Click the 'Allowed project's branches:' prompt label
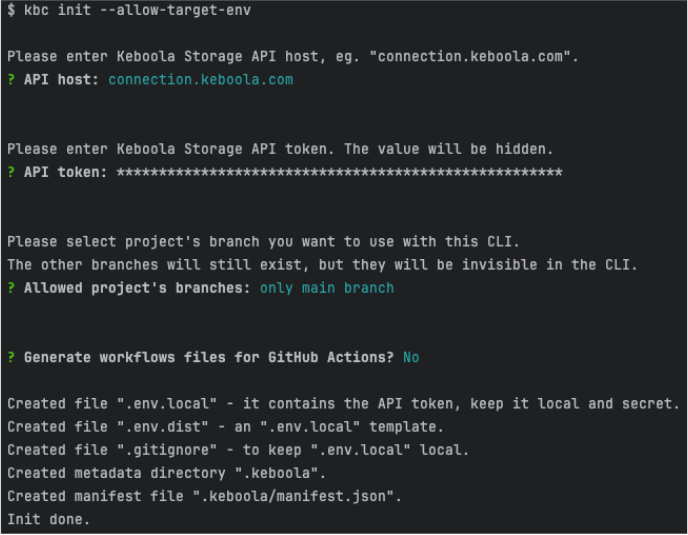 [137, 288]
